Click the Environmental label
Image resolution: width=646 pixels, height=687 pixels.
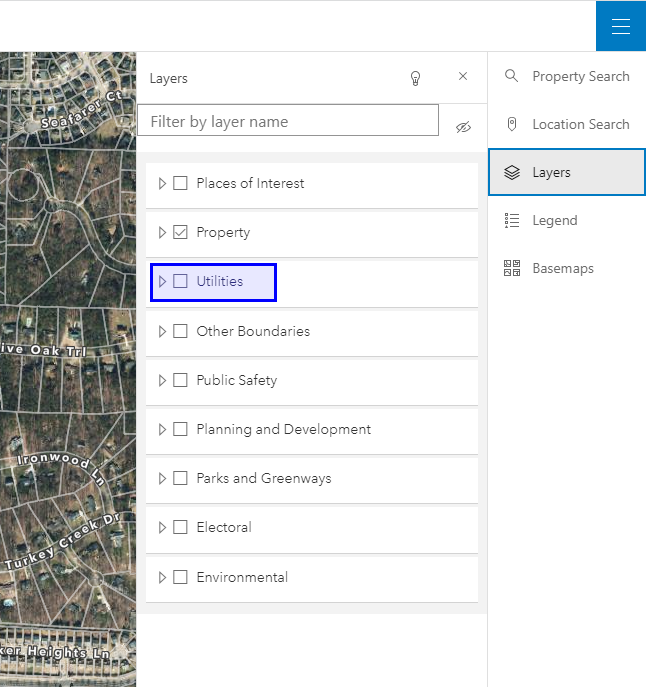coord(242,577)
